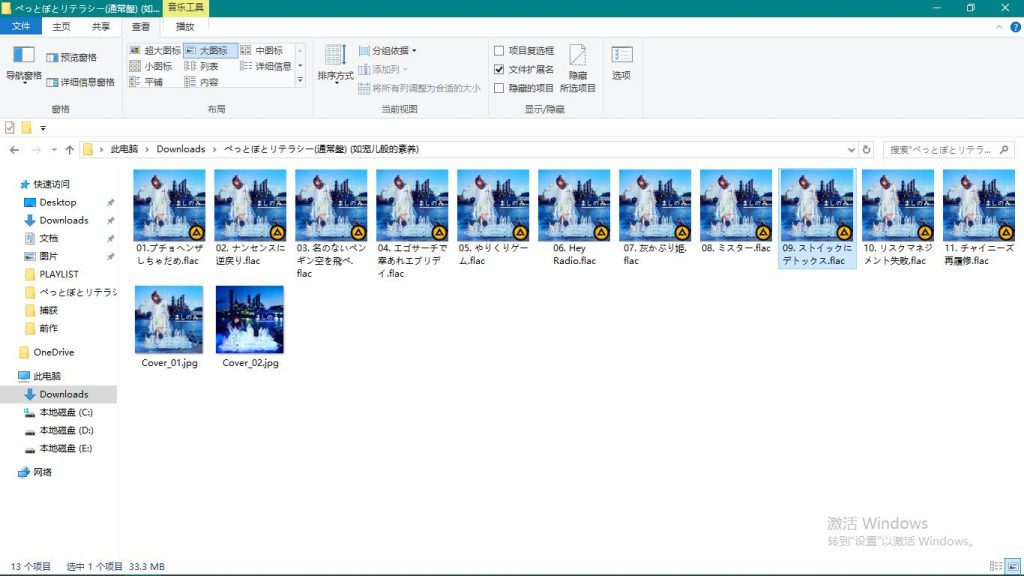Open Local Disk (D:) in sidebar
This screenshot has height=576, width=1024.
tap(65, 430)
